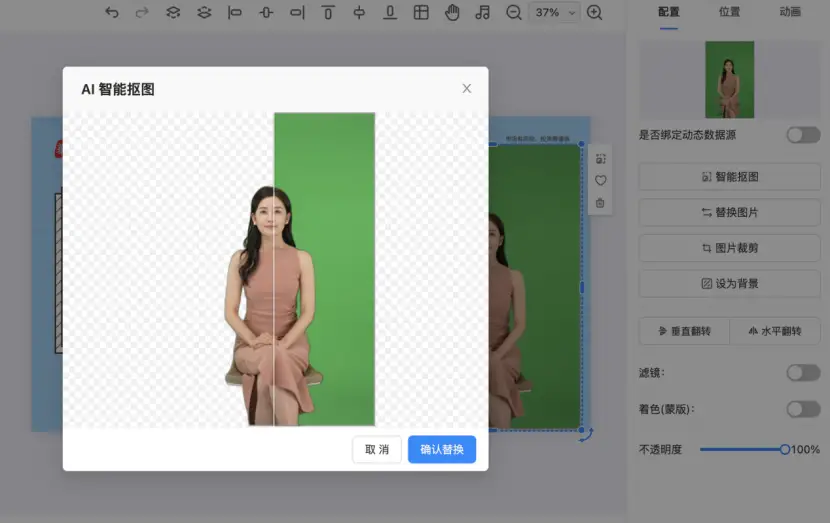The height and width of the screenshot is (523, 830).
Task: Click the 确认替换 button
Action: 441,450
